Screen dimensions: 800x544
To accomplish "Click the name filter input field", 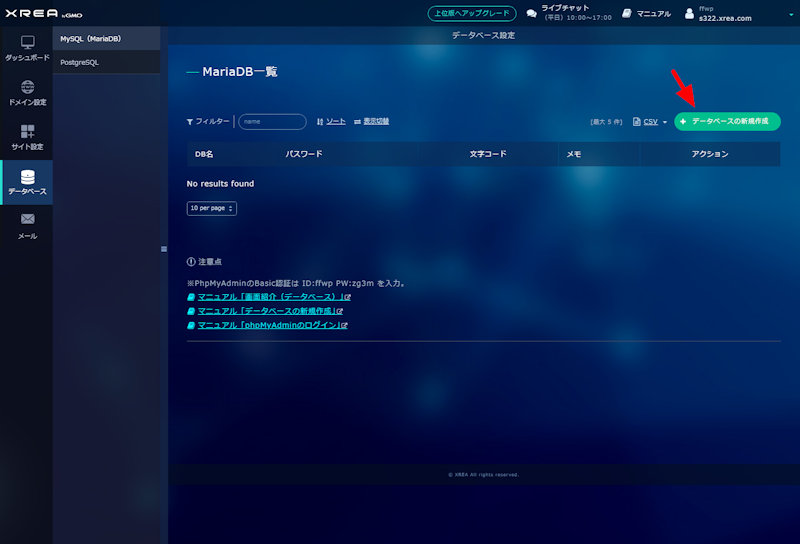I will tap(272, 121).
